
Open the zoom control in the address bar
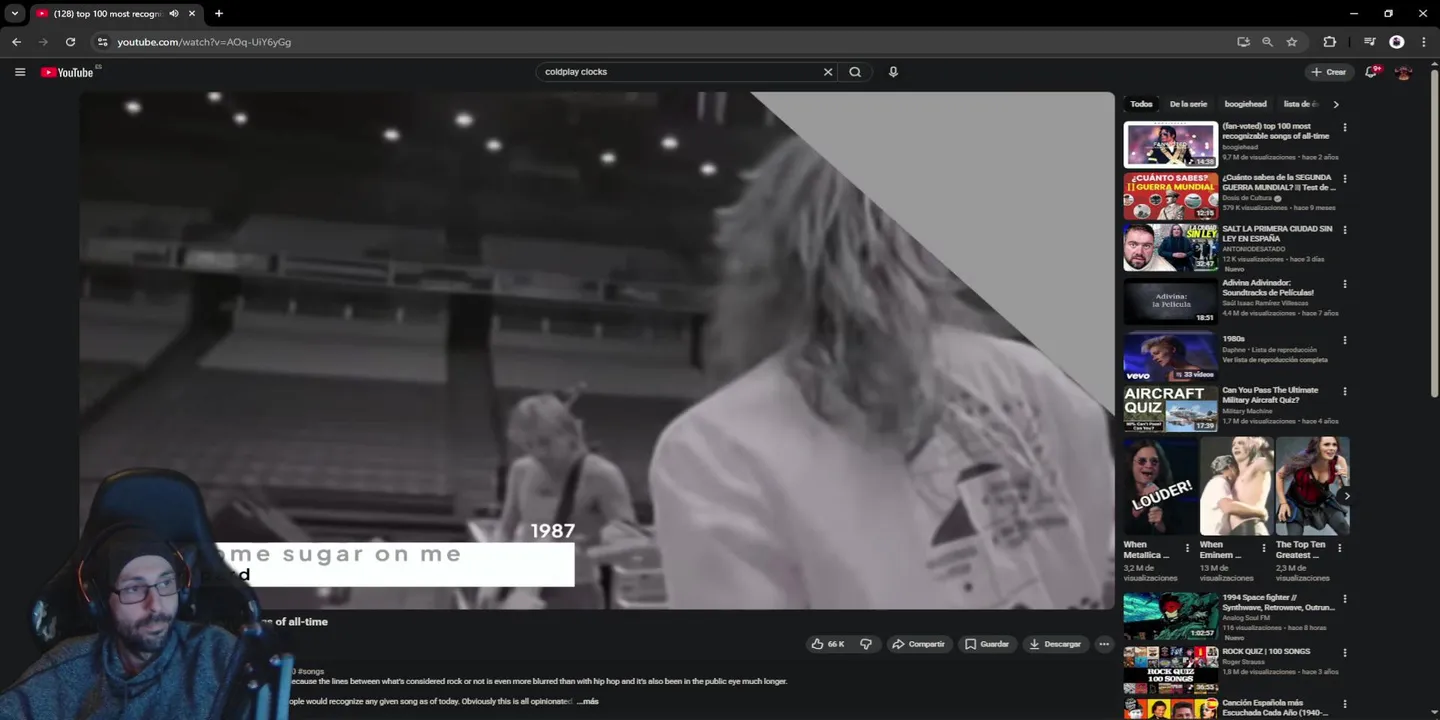[x=1267, y=42]
